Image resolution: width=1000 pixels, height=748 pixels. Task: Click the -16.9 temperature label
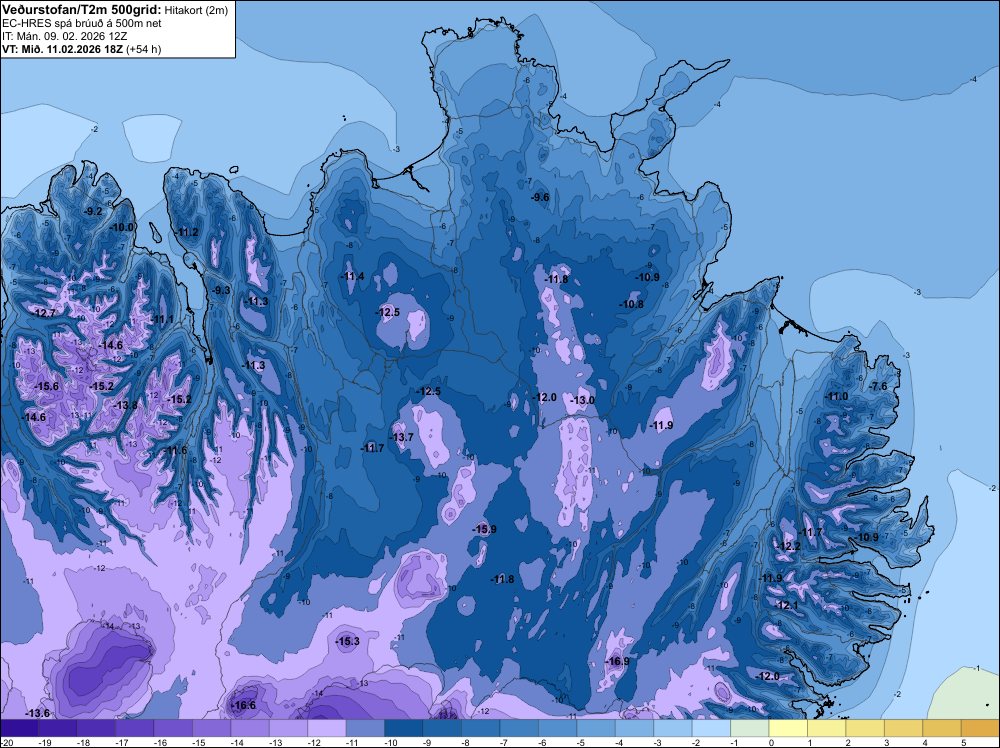(x=617, y=661)
